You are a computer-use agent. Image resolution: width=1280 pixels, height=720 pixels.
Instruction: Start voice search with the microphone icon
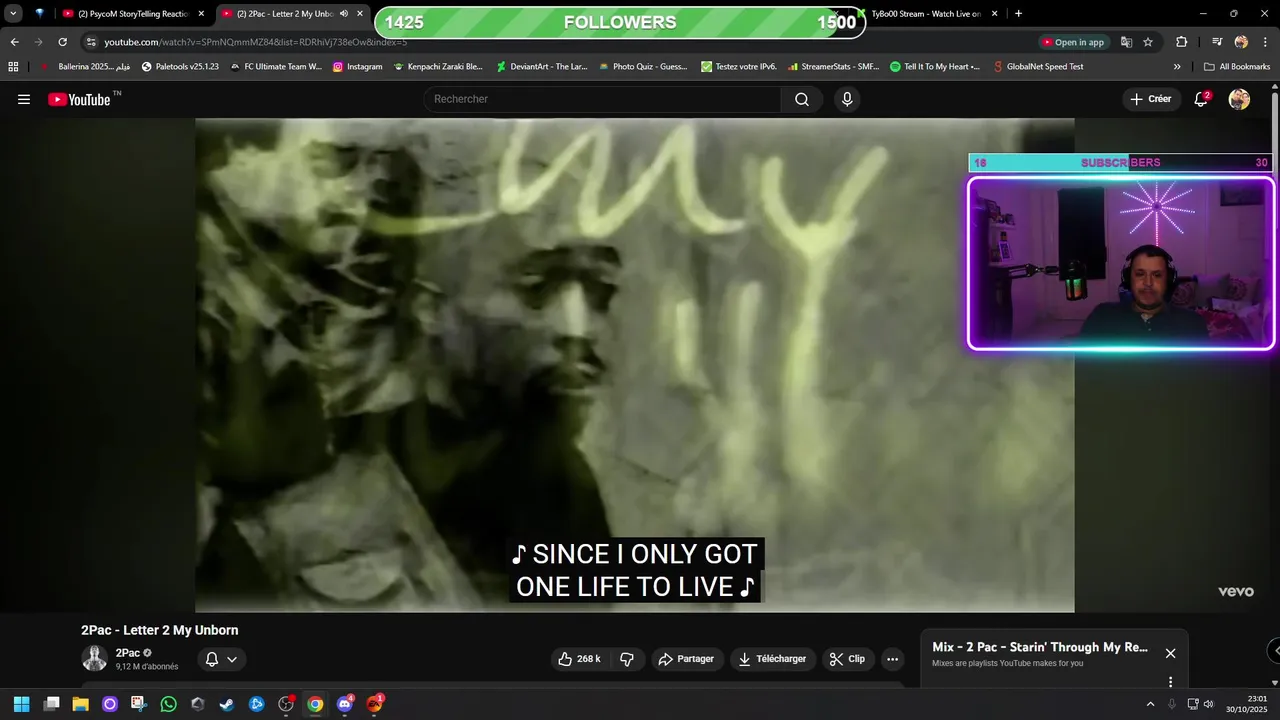(x=847, y=99)
